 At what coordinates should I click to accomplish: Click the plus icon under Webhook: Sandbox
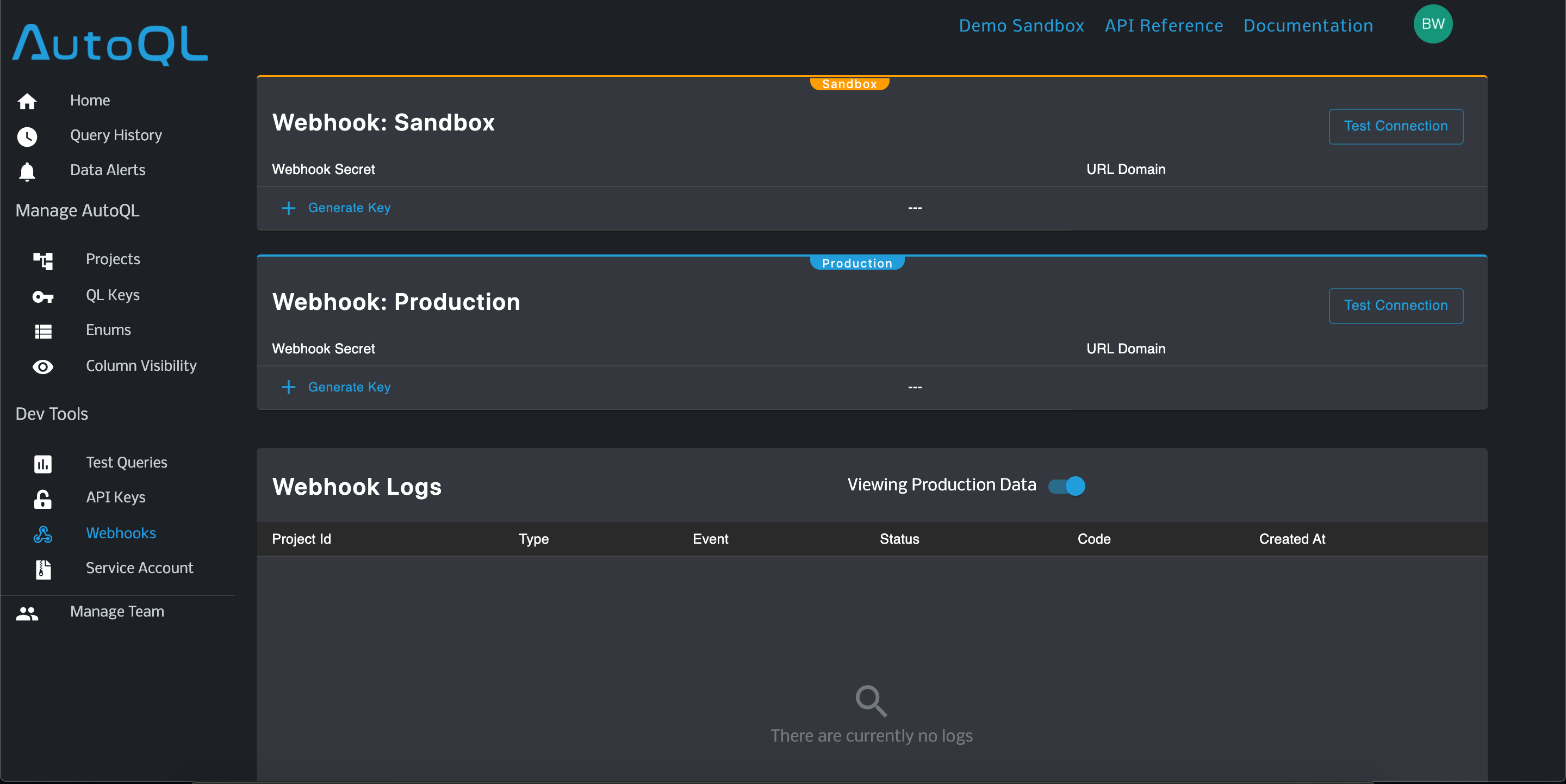coord(289,208)
